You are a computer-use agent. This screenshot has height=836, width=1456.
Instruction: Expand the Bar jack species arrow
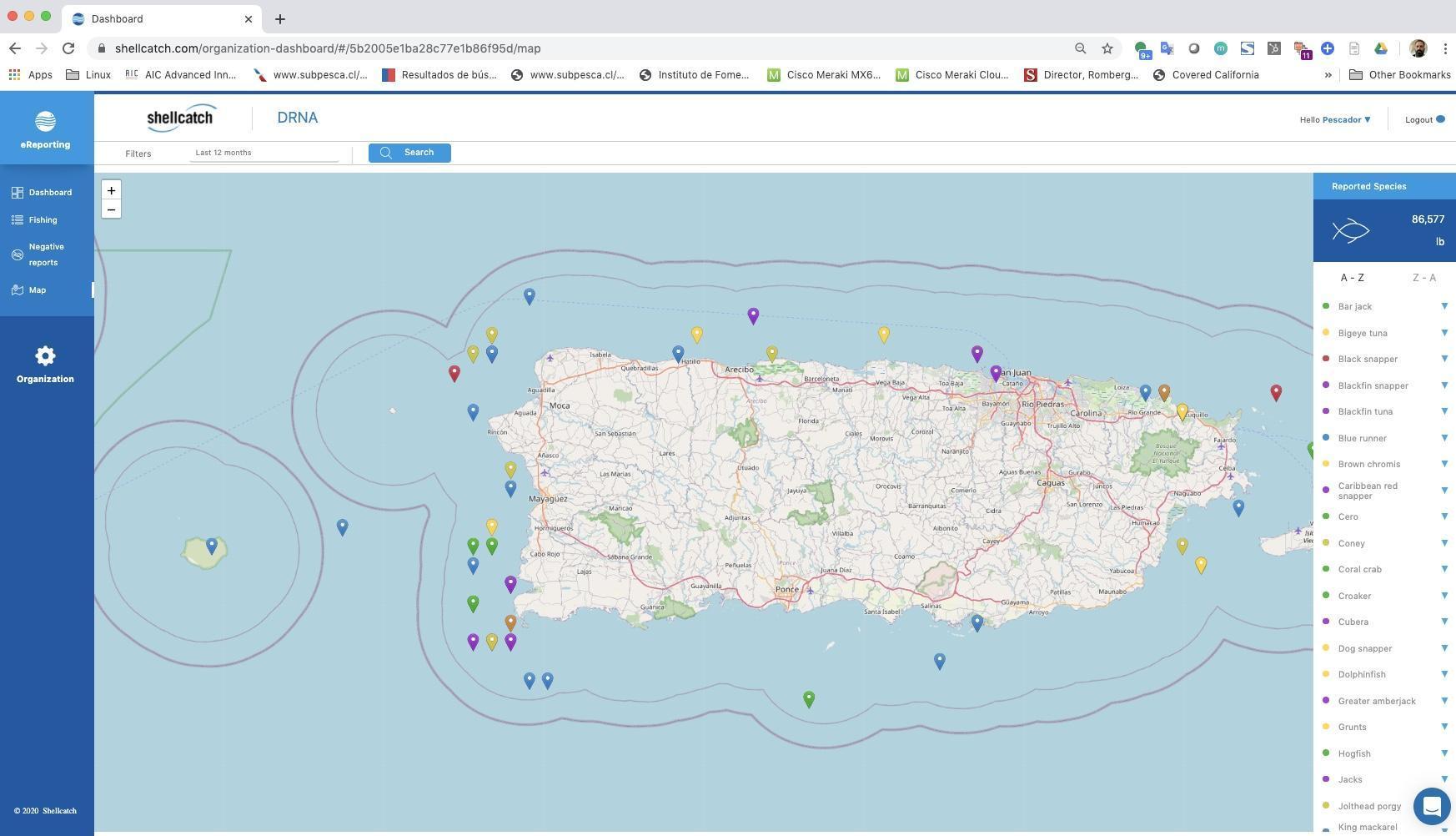click(1443, 306)
